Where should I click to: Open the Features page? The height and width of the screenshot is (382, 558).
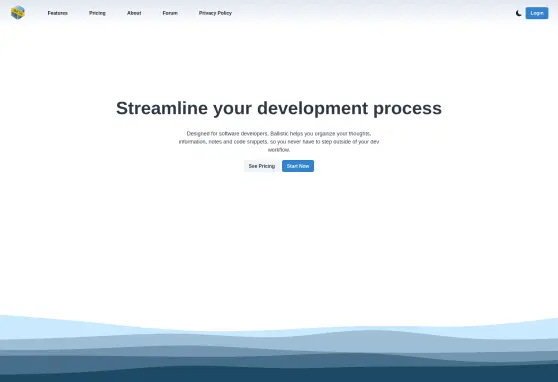(x=58, y=13)
